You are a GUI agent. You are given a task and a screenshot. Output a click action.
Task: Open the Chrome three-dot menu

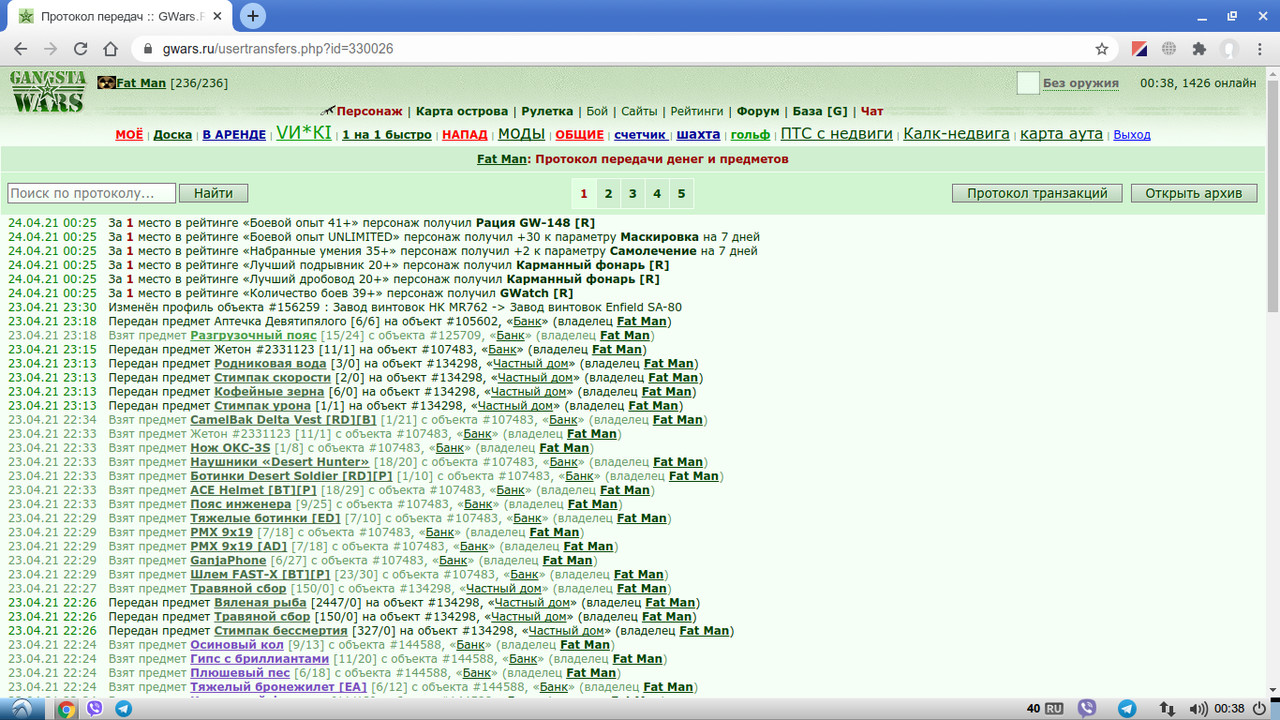(1258, 48)
